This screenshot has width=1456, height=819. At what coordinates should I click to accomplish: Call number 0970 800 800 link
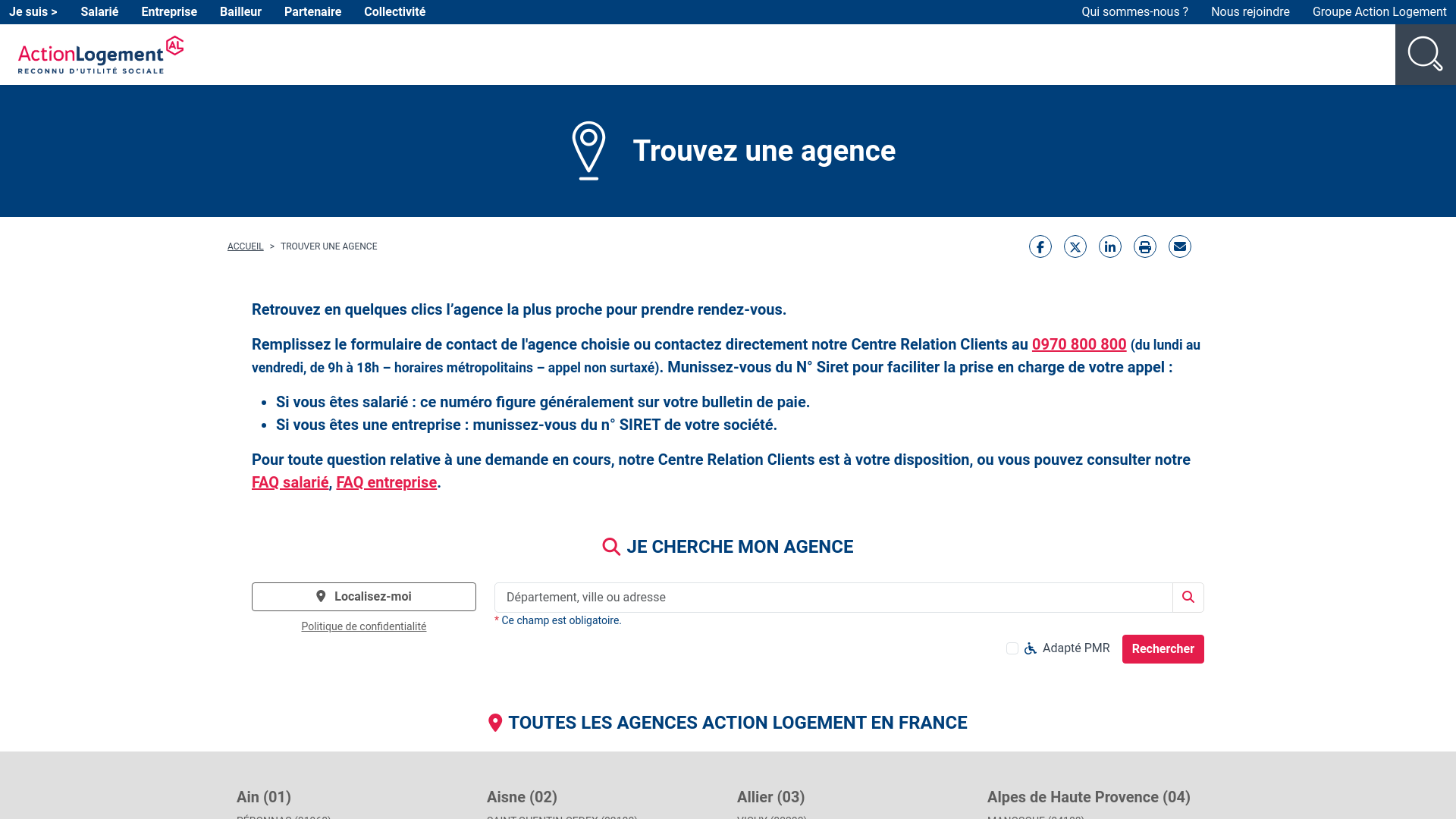point(1079,344)
